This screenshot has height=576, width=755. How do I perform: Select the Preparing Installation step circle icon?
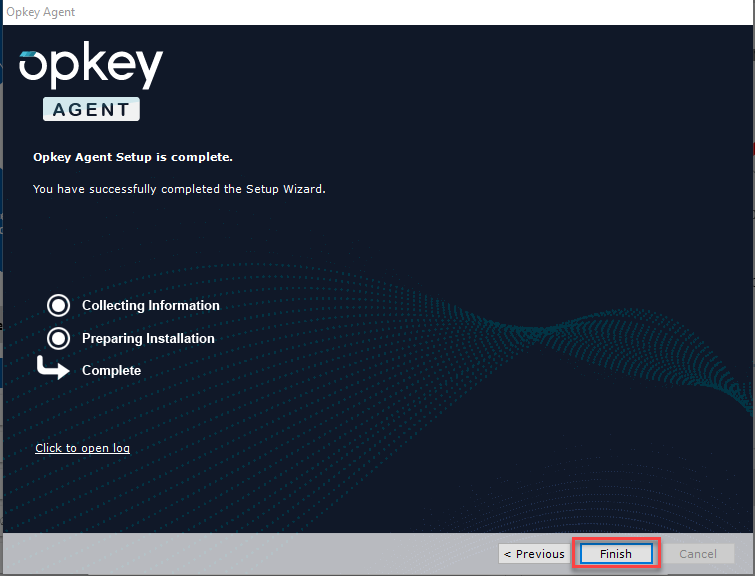click(x=58, y=338)
